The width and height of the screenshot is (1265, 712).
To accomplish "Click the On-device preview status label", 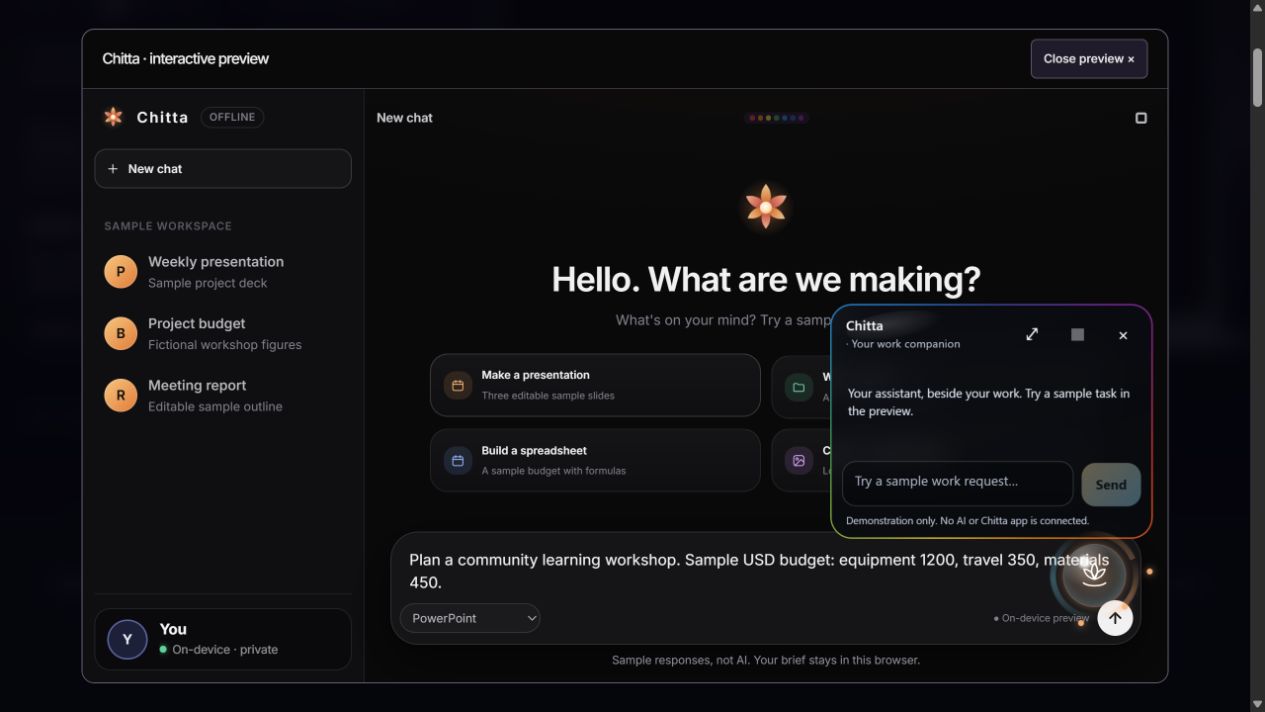I will pyautogui.click(x=1041, y=618).
